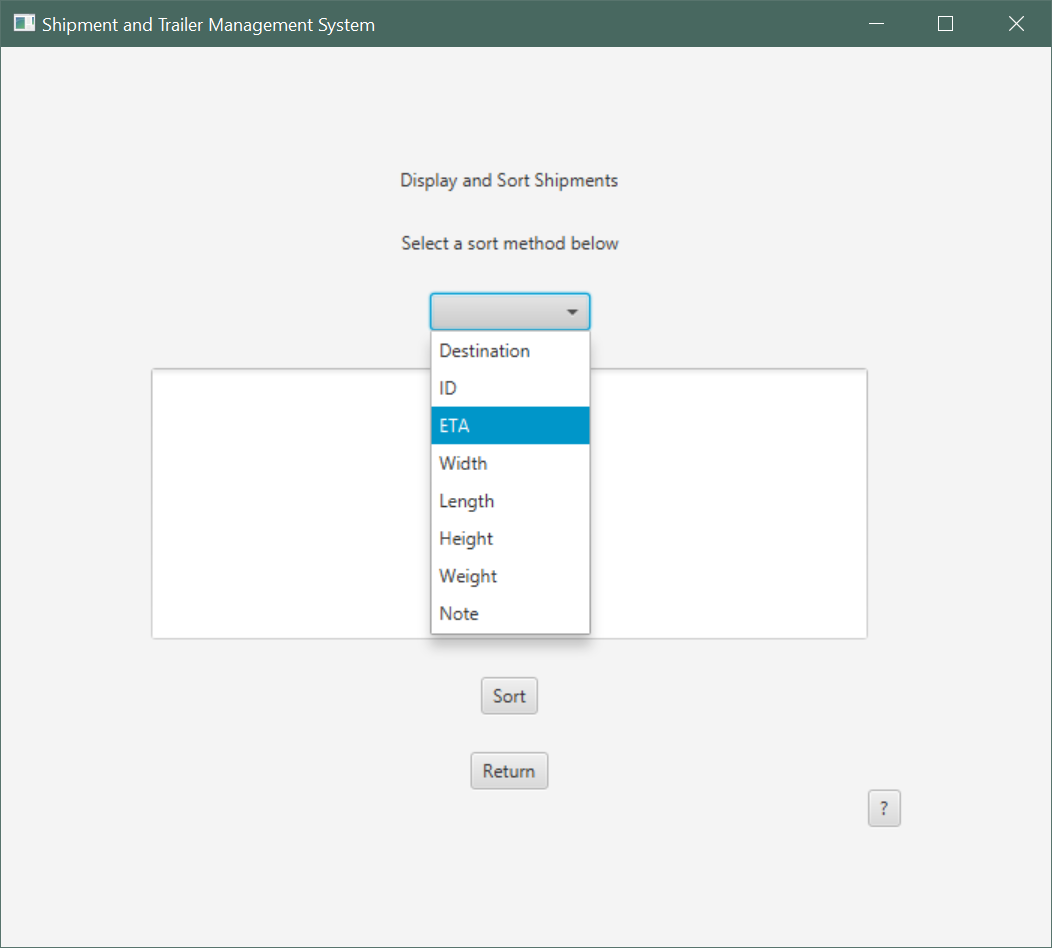Click the Sort button

pos(509,695)
